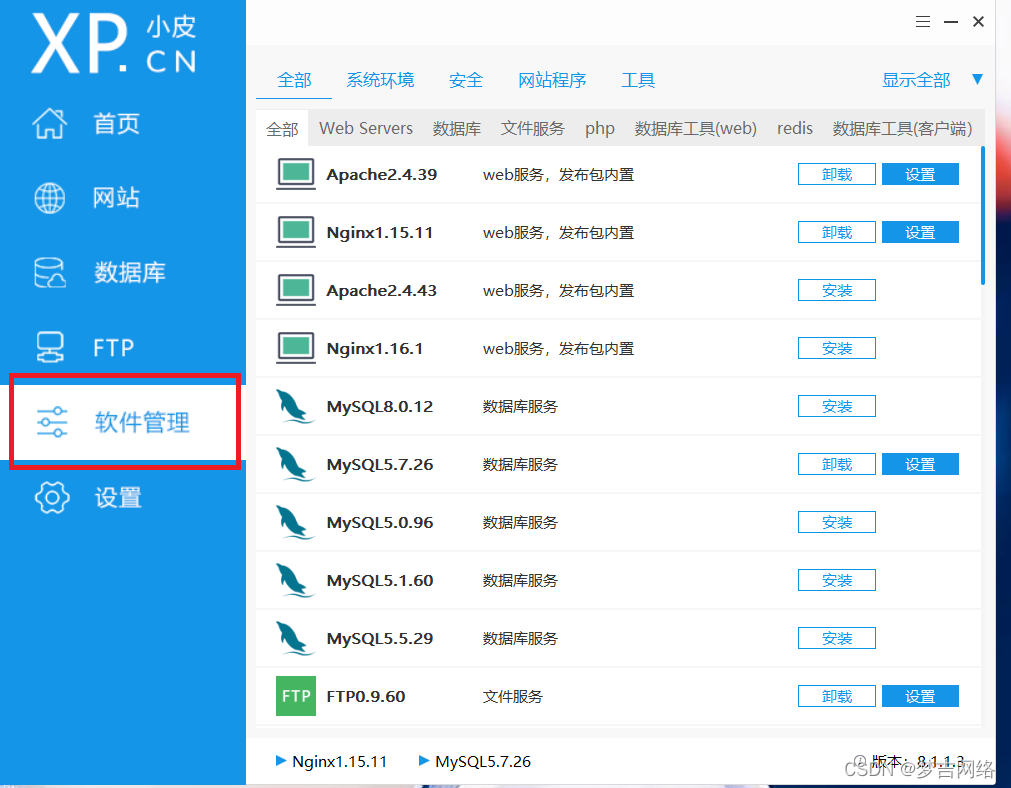
Task: Select the Nginx1.15.11 monitor icon in list
Action: click(x=296, y=232)
